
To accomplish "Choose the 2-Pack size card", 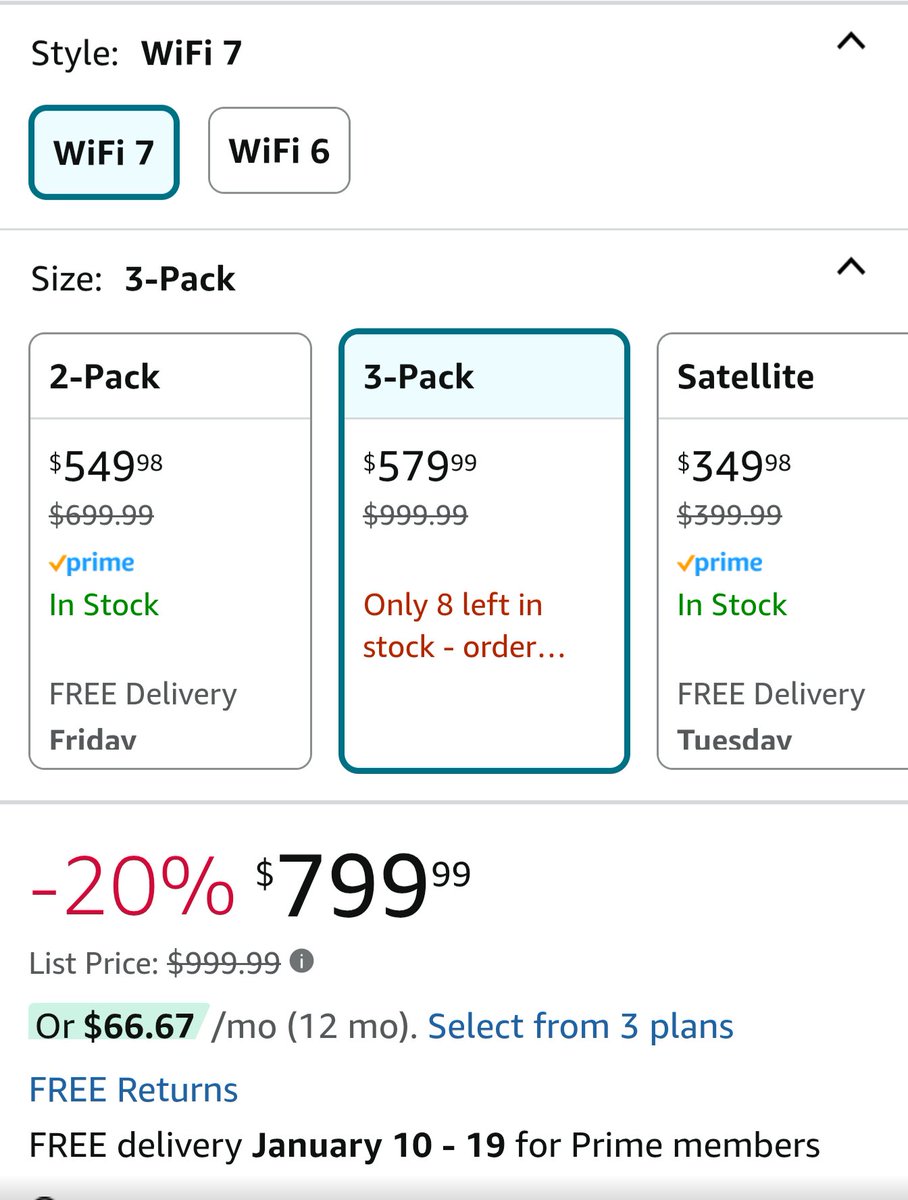I will click(170, 550).
